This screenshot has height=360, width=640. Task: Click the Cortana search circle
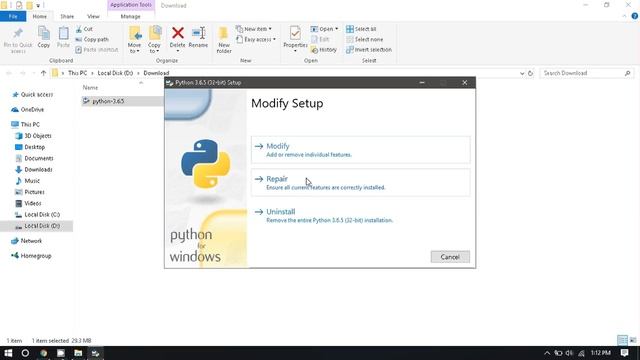25,353
